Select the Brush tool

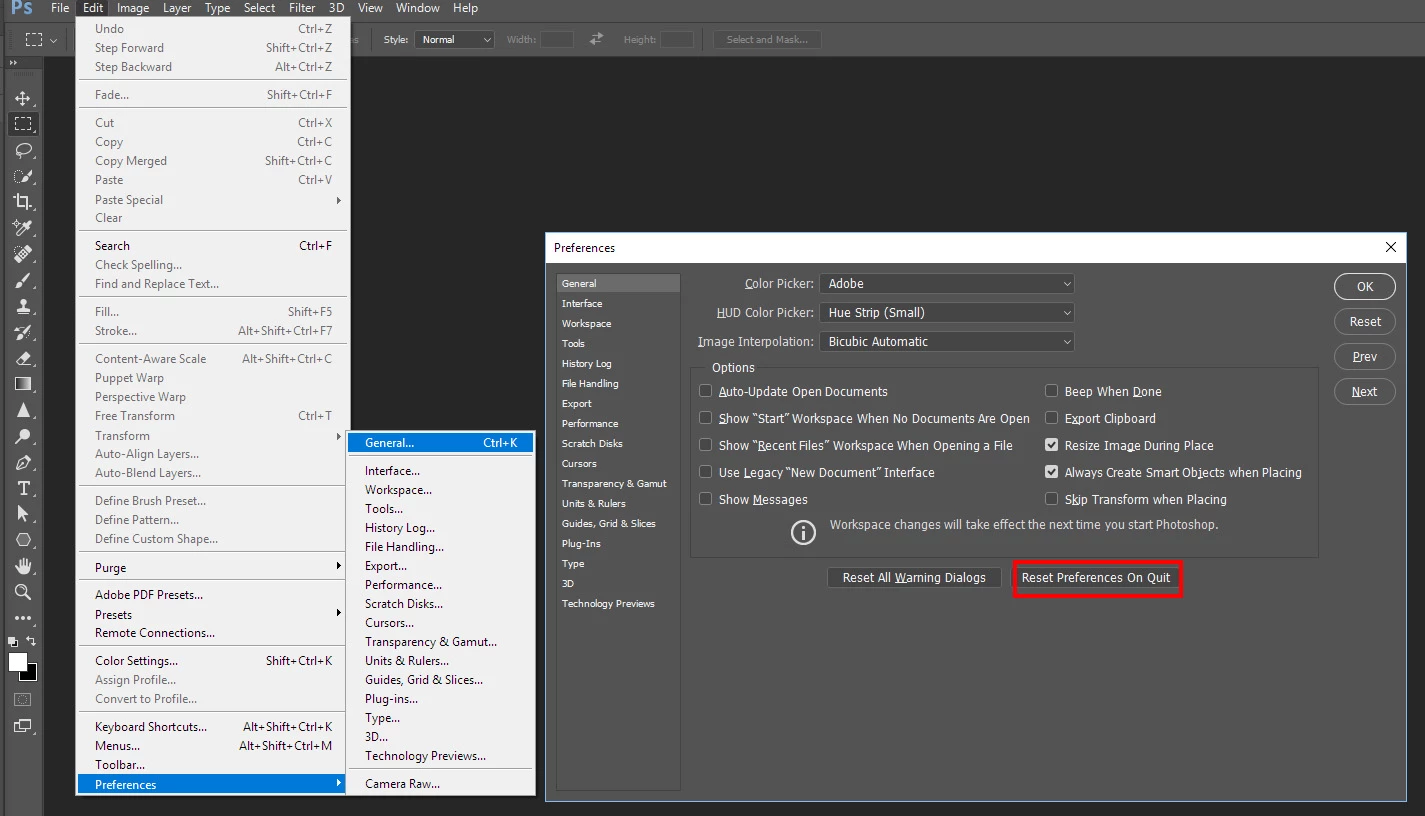(x=22, y=280)
